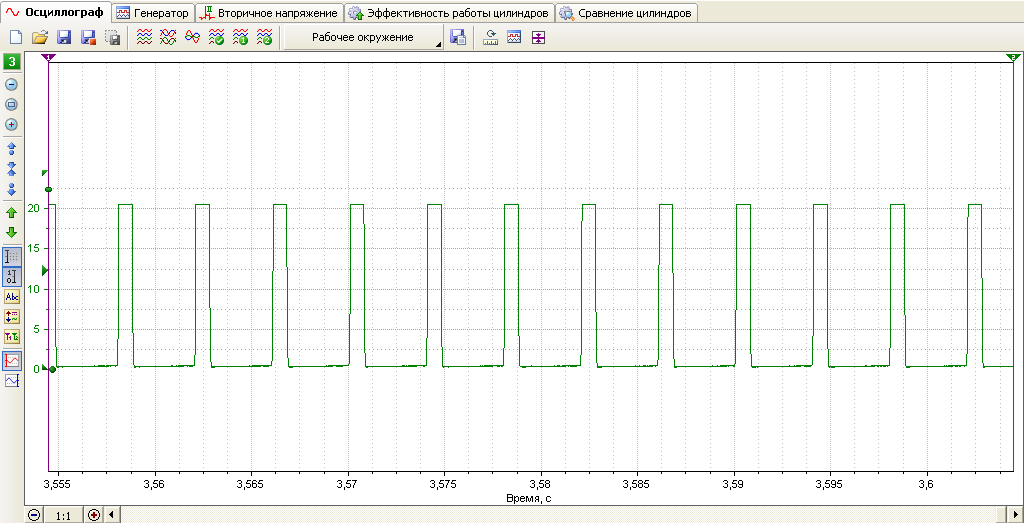Click green trigger triangle near 12 on axis

[x=45, y=269]
